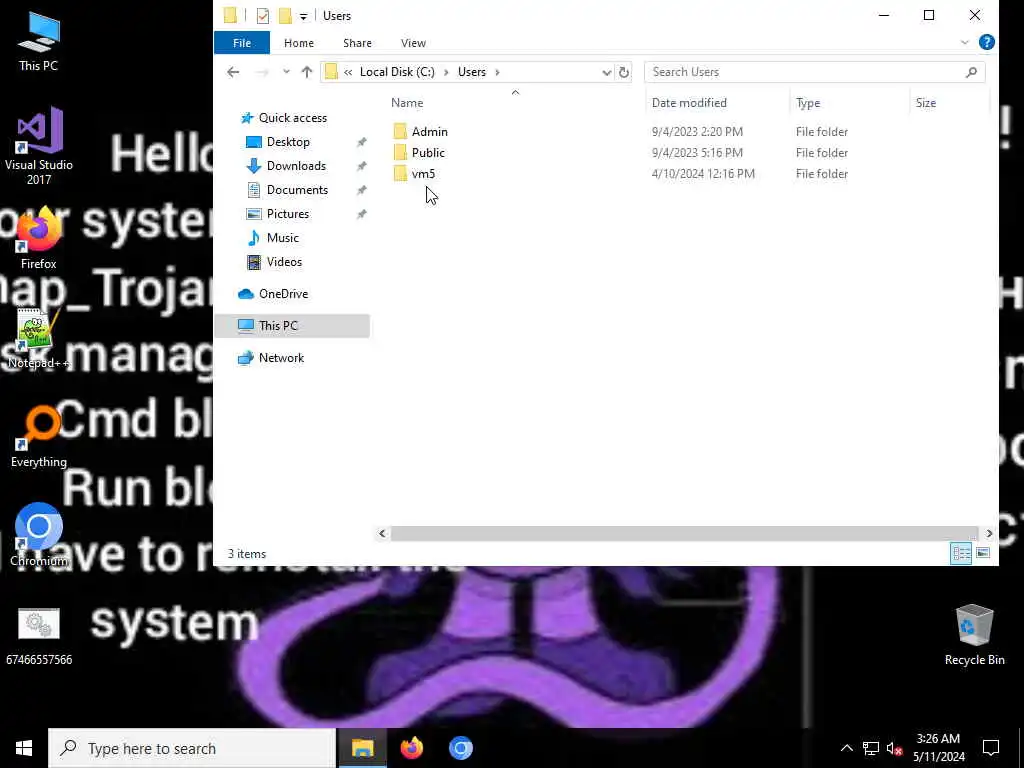
Task: Select This PC in navigation pane
Action: [278, 326]
